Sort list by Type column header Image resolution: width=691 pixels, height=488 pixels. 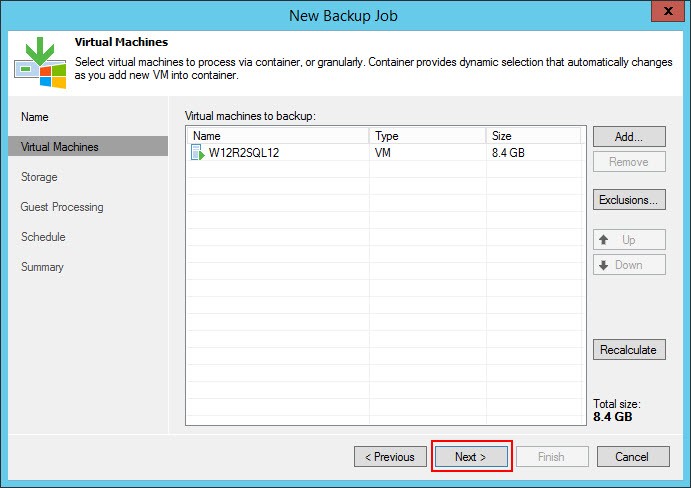(x=427, y=135)
